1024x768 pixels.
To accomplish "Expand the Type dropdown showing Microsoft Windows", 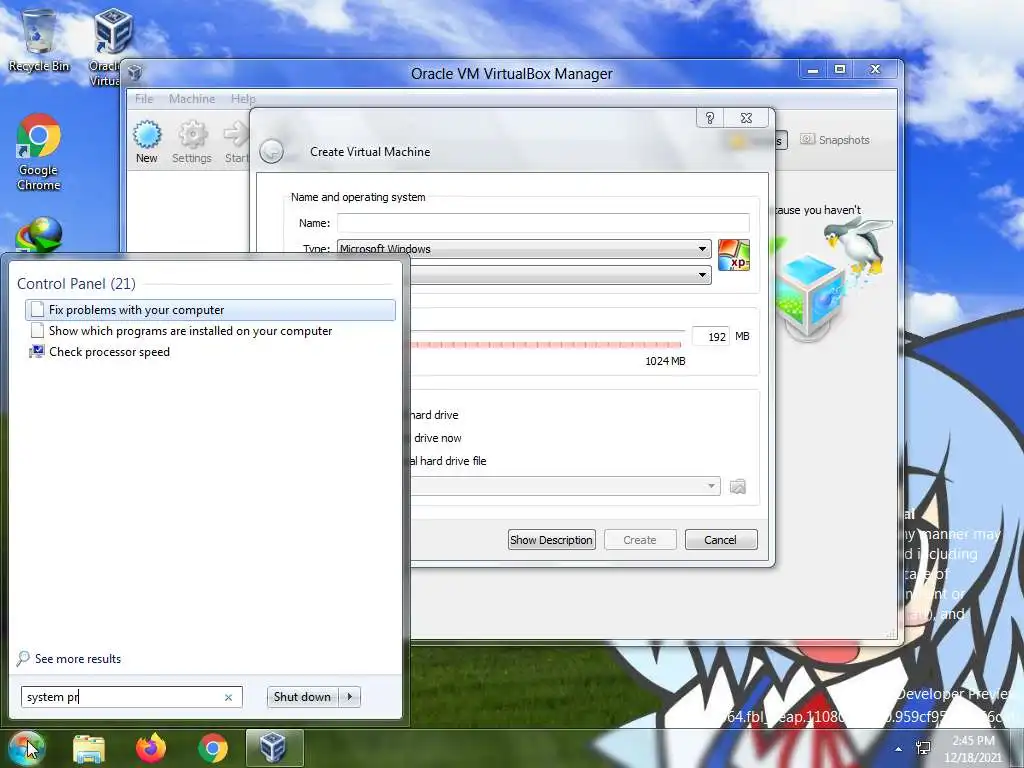I will tap(524, 249).
